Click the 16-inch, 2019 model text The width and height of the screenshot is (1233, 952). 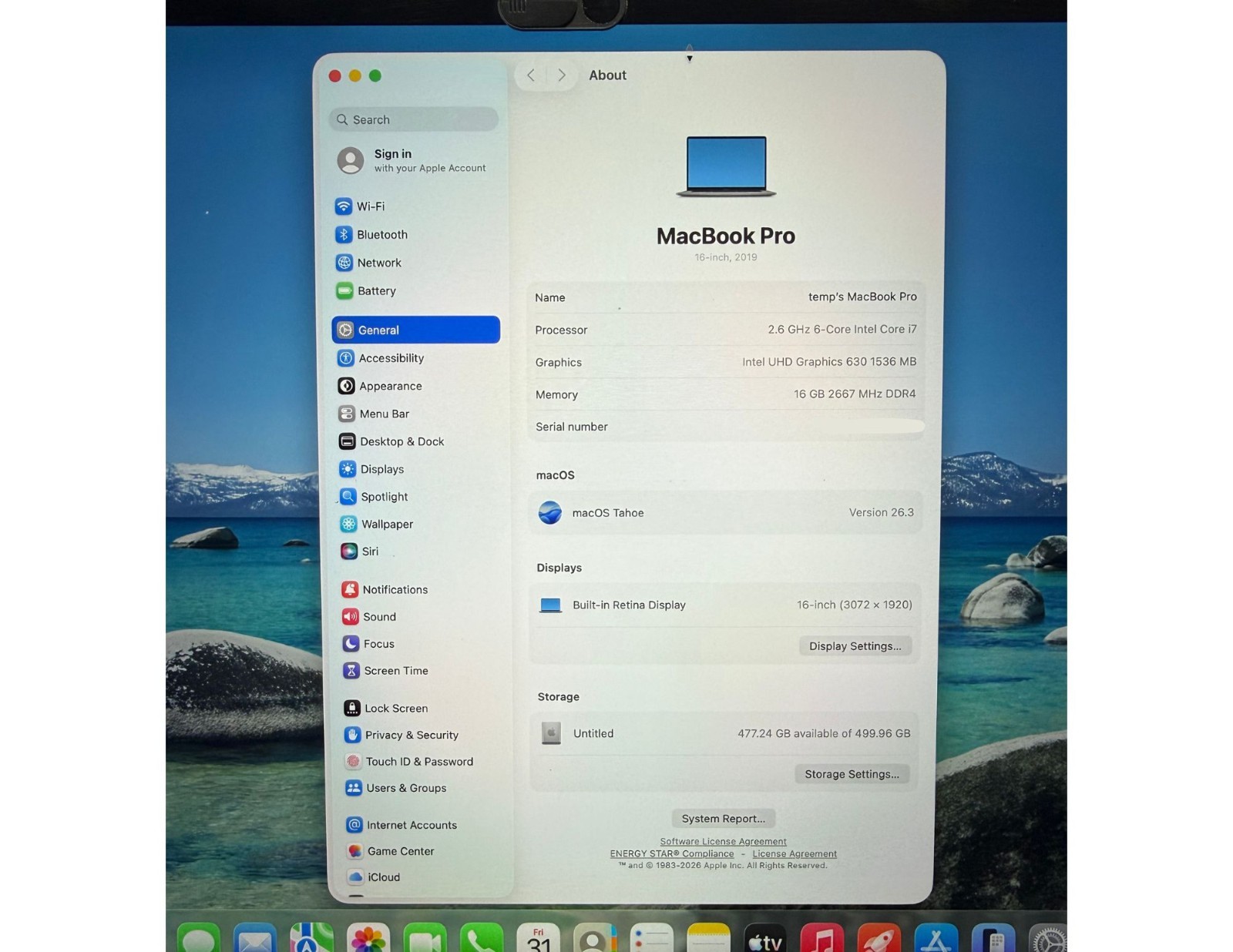pos(726,257)
